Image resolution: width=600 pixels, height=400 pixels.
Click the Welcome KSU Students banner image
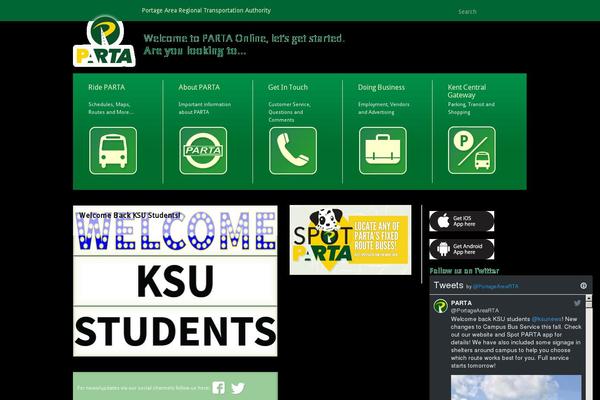click(175, 281)
